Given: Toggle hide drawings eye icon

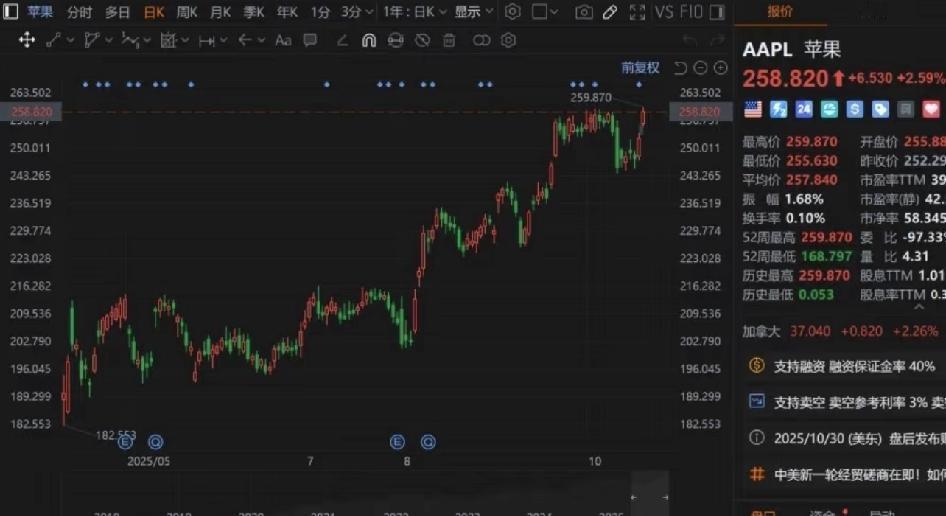Looking at the screenshot, I should tap(422, 40).
